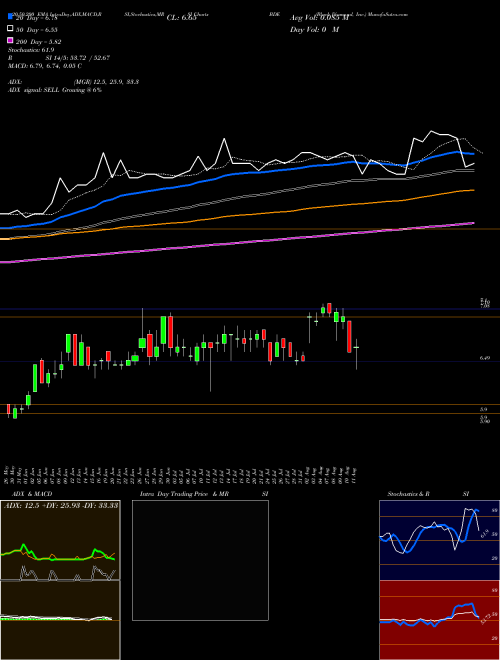Click the ADX readout header in indicator panel

point(61,505)
